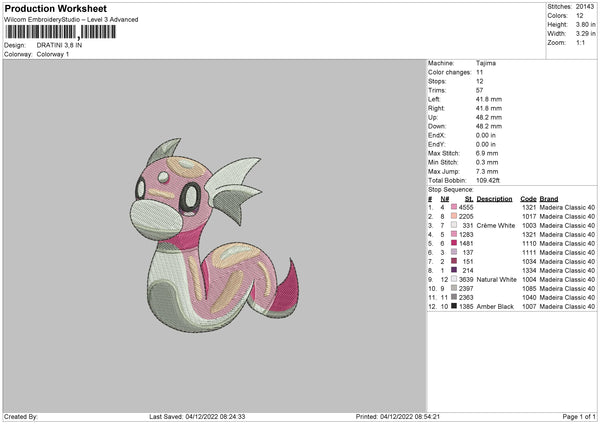Click the Amber Black description text
This screenshot has width=600, height=424.
(x=495, y=307)
